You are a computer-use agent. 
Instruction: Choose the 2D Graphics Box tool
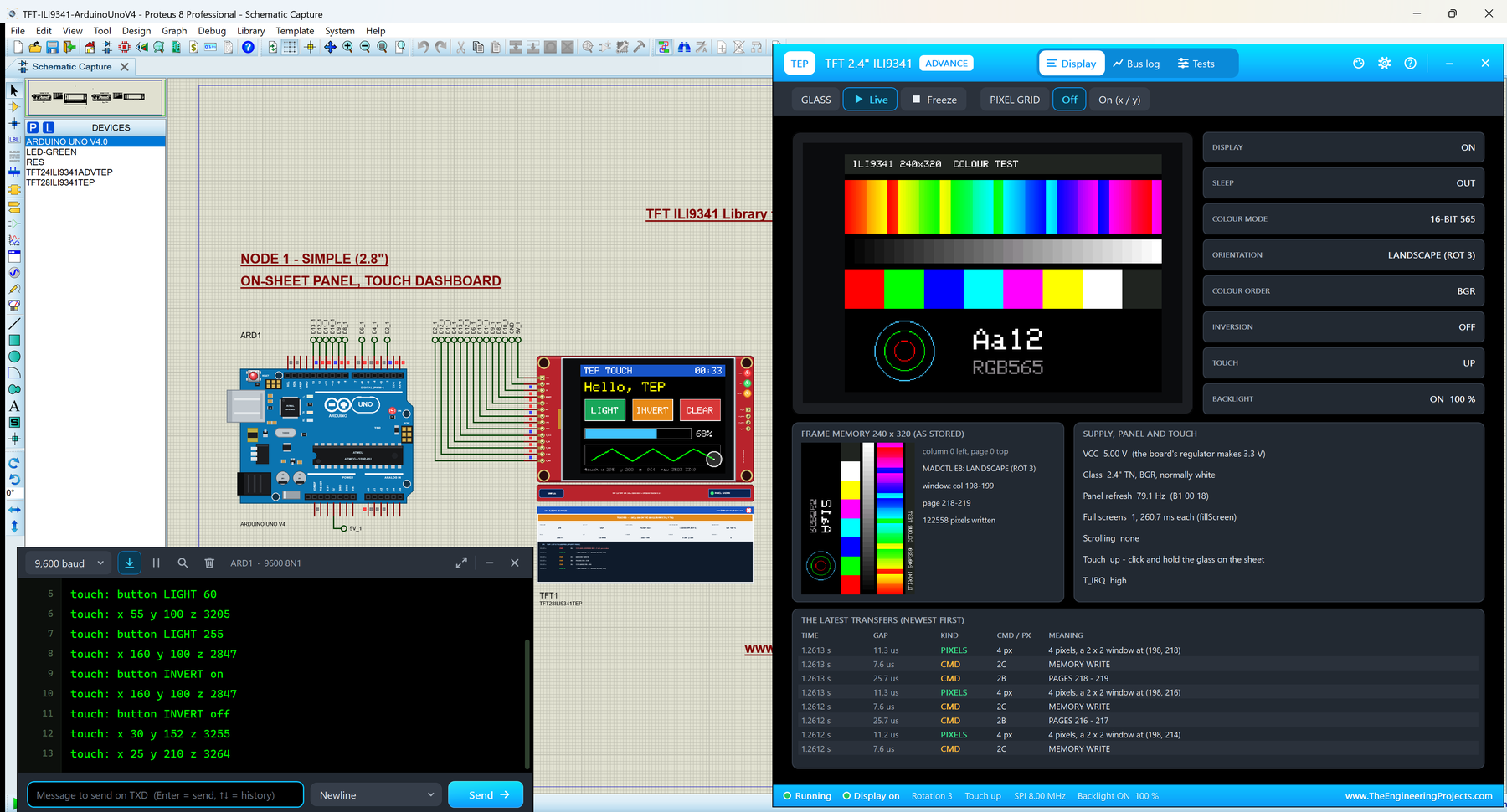coord(13,340)
